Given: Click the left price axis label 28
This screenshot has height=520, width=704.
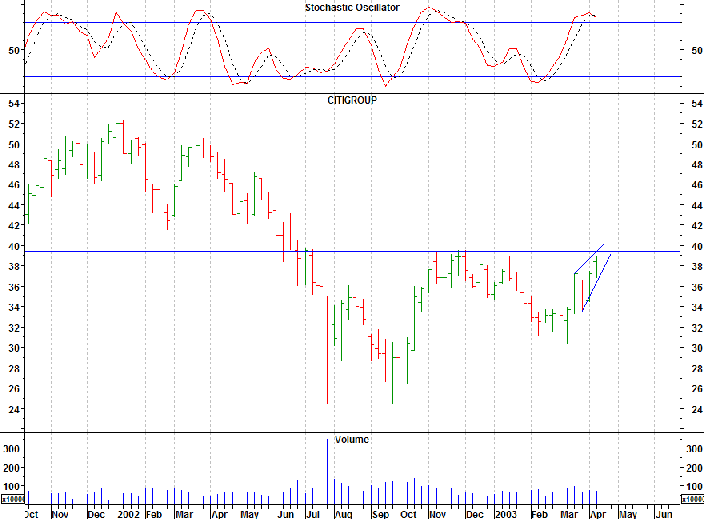Looking at the screenshot, I should [x=14, y=369].
